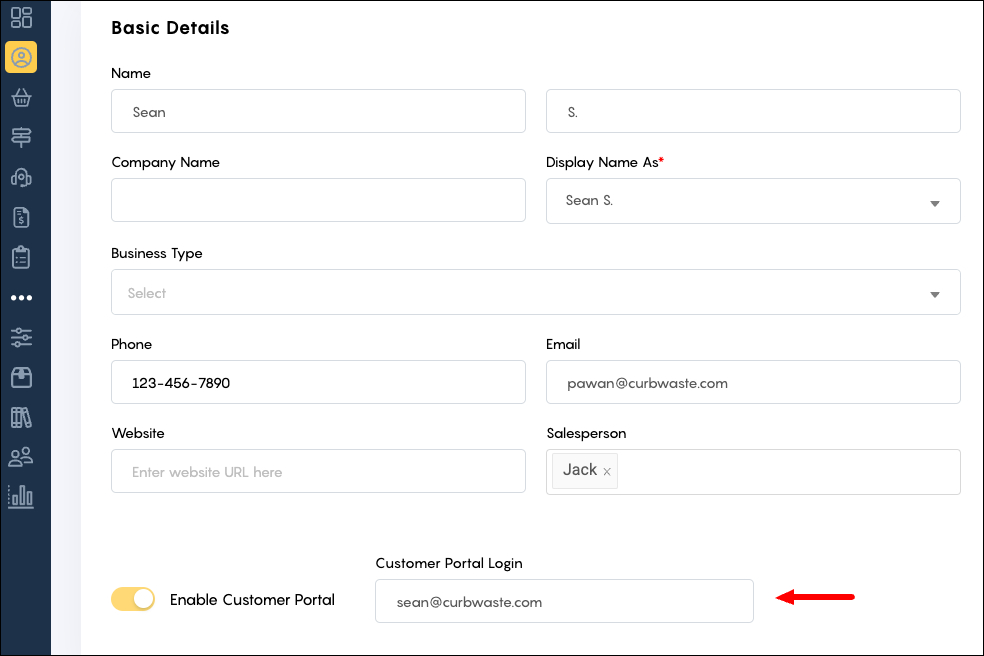This screenshot has width=984, height=656.
Task: Select the highlighted customer profile icon
Action: [22, 57]
